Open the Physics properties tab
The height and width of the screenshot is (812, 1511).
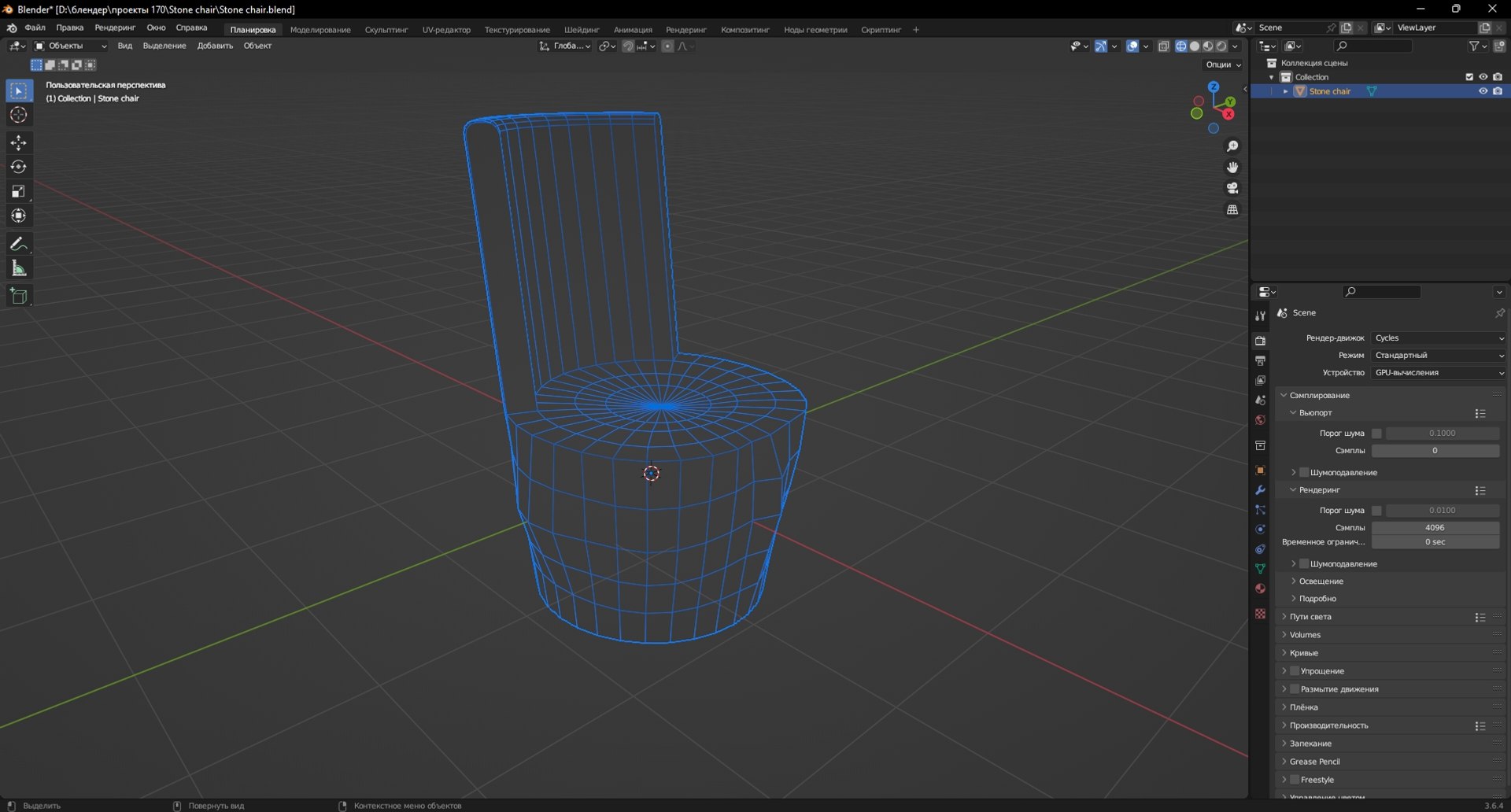click(1260, 530)
